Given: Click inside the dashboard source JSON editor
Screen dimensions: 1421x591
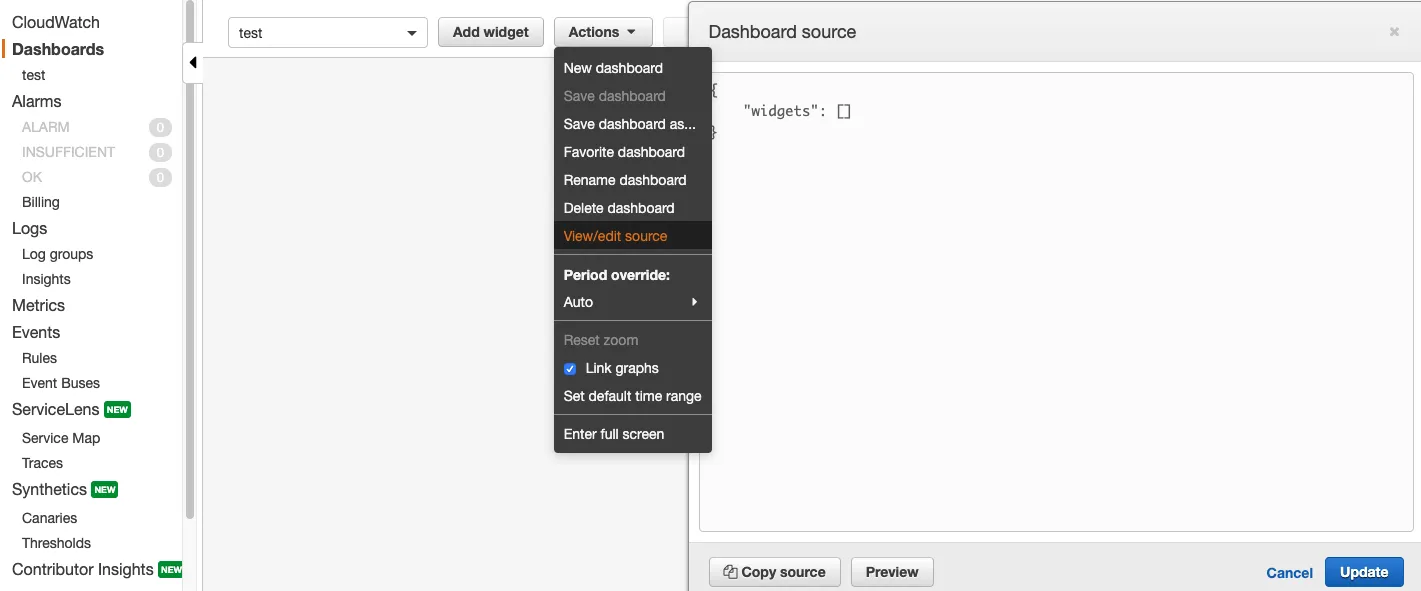Looking at the screenshot, I should [x=1055, y=300].
